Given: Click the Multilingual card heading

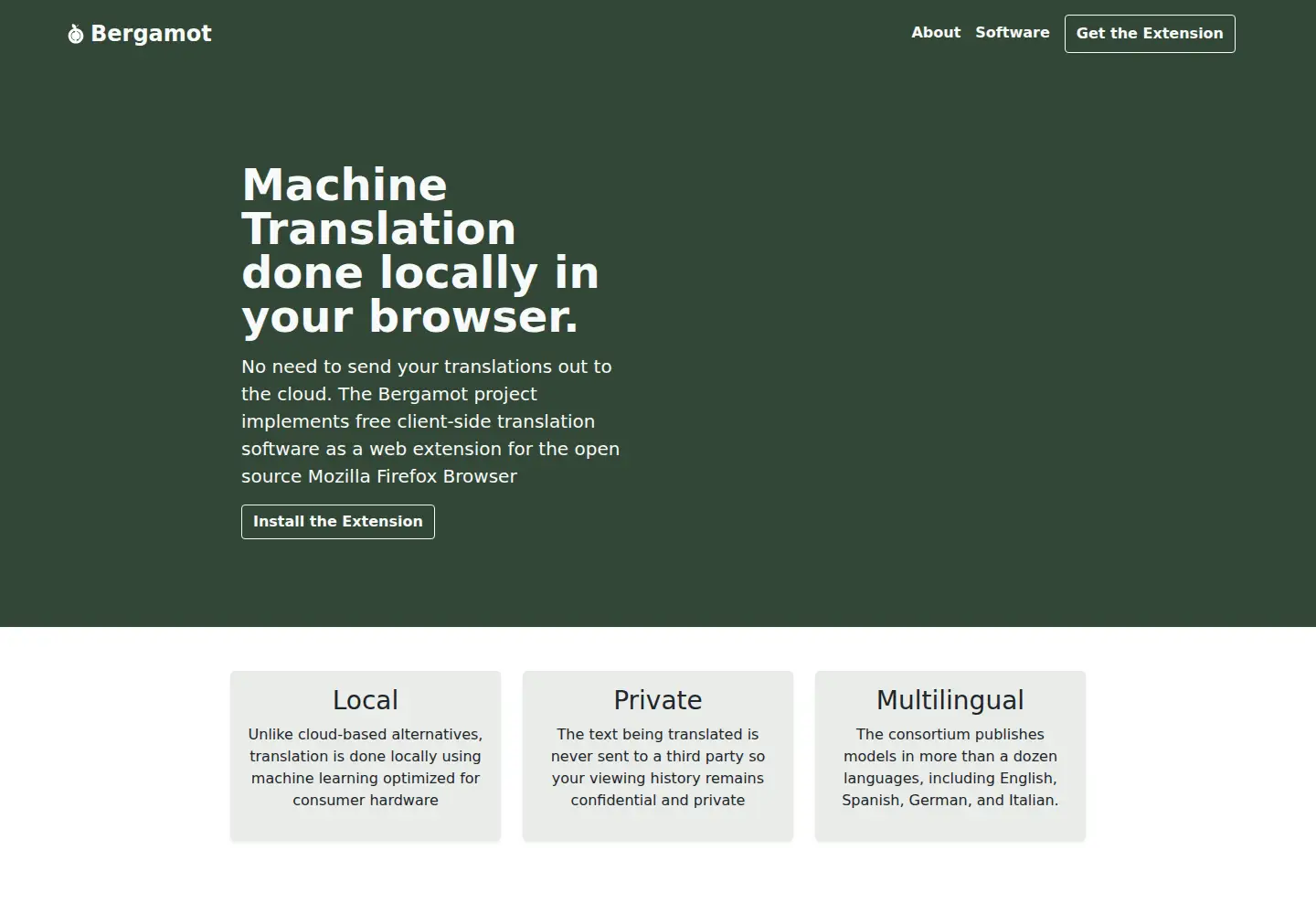Looking at the screenshot, I should 950,700.
